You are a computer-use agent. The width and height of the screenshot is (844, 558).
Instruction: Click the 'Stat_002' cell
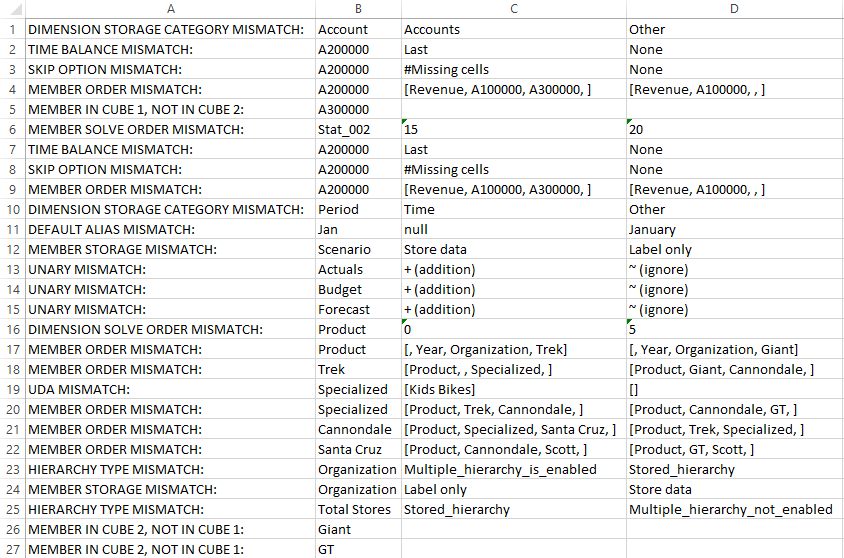(358, 130)
